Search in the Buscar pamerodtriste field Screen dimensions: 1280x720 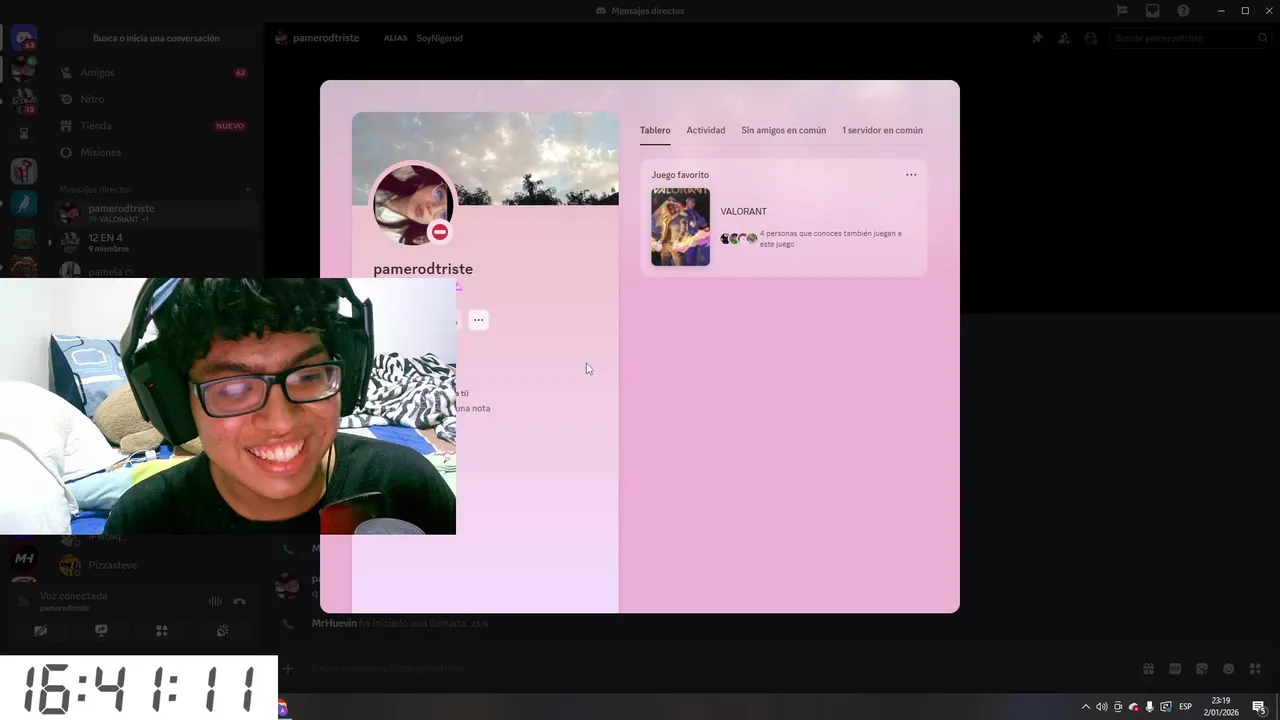1190,38
